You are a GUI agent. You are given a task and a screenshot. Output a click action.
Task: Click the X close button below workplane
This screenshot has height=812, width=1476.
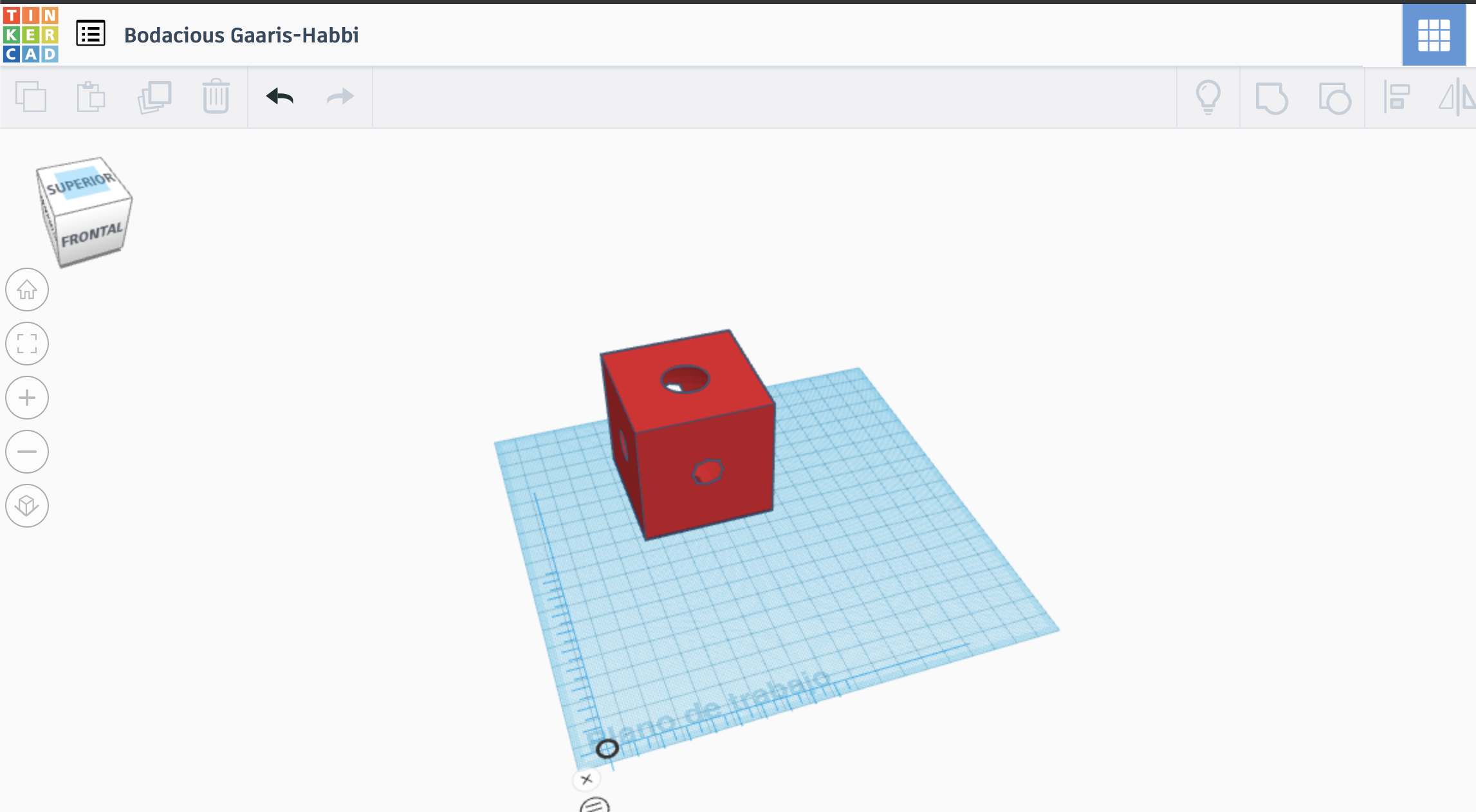pos(586,779)
